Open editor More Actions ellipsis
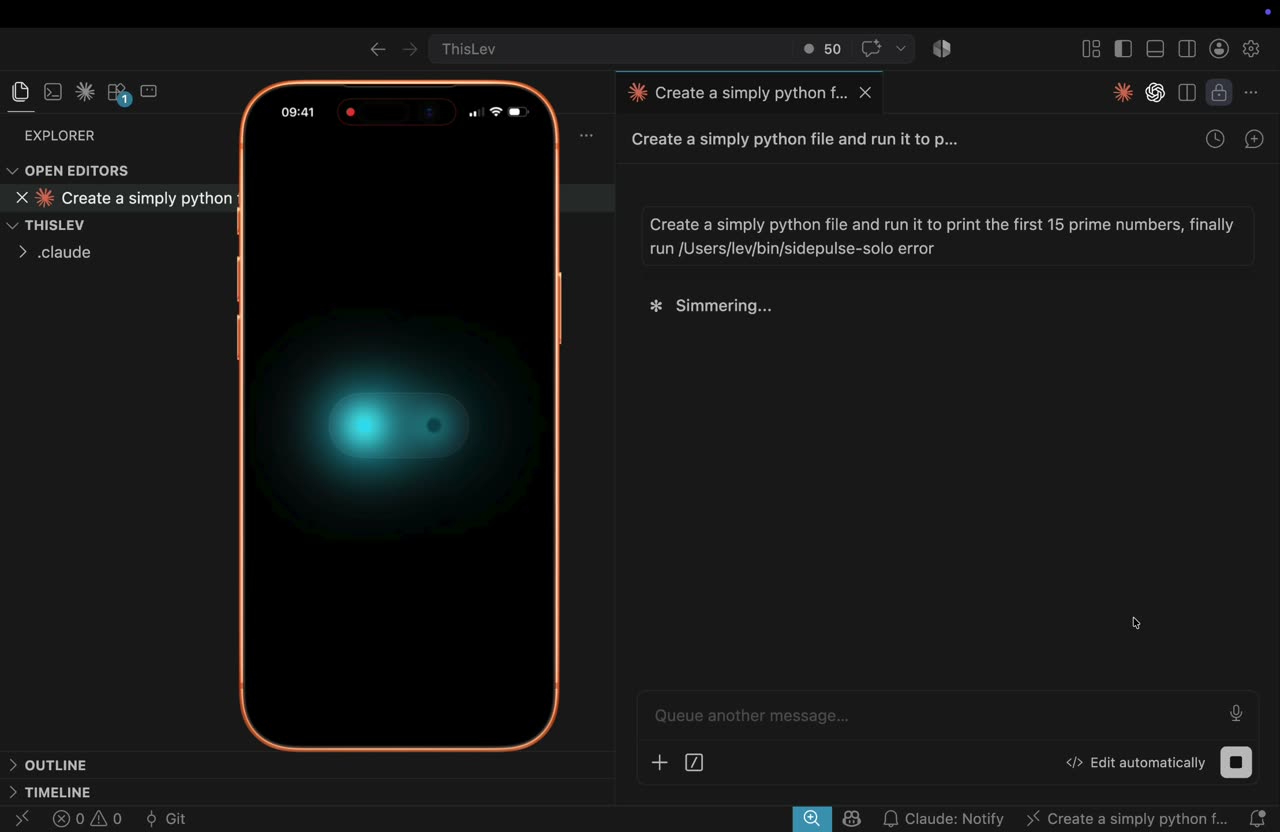 1251,93
